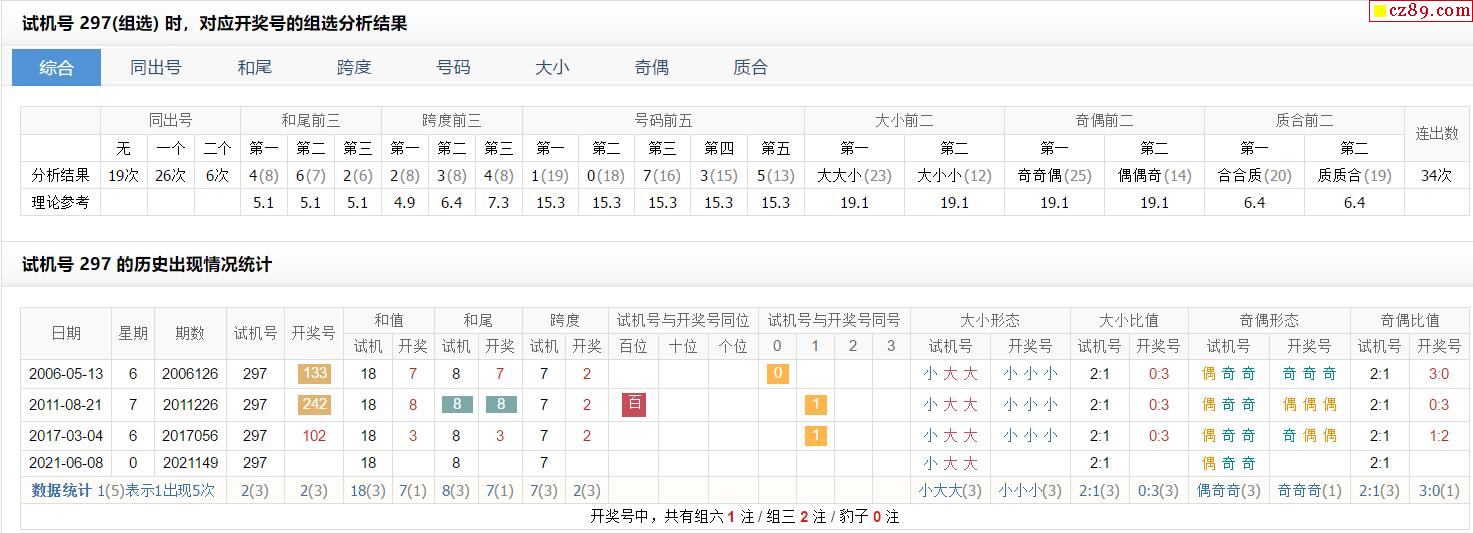Image resolution: width=1473 pixels, height=533 pixels.
Task: Click the 跨度前三 column header
Action: (451, 120)
